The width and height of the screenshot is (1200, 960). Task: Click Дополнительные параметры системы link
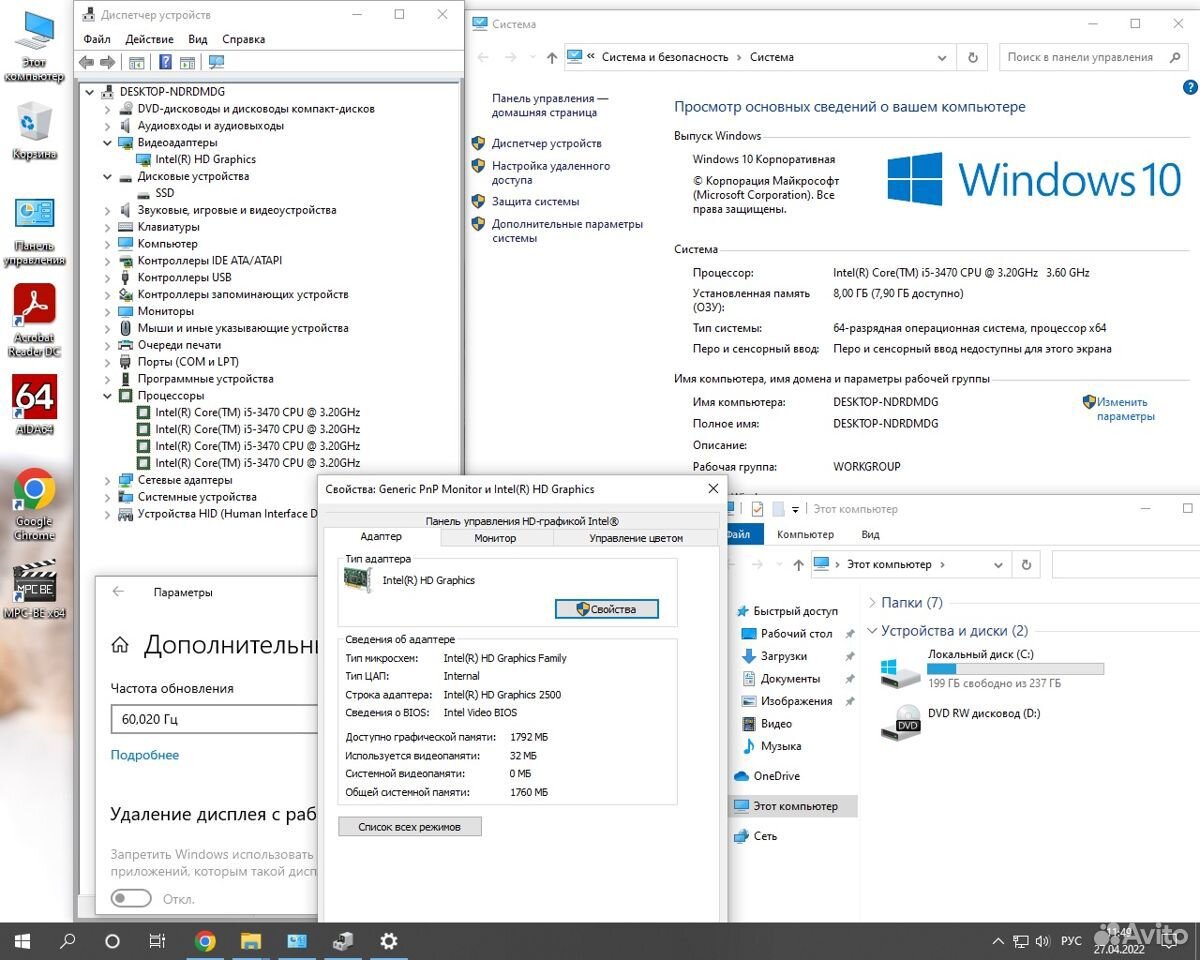(567, 231)
